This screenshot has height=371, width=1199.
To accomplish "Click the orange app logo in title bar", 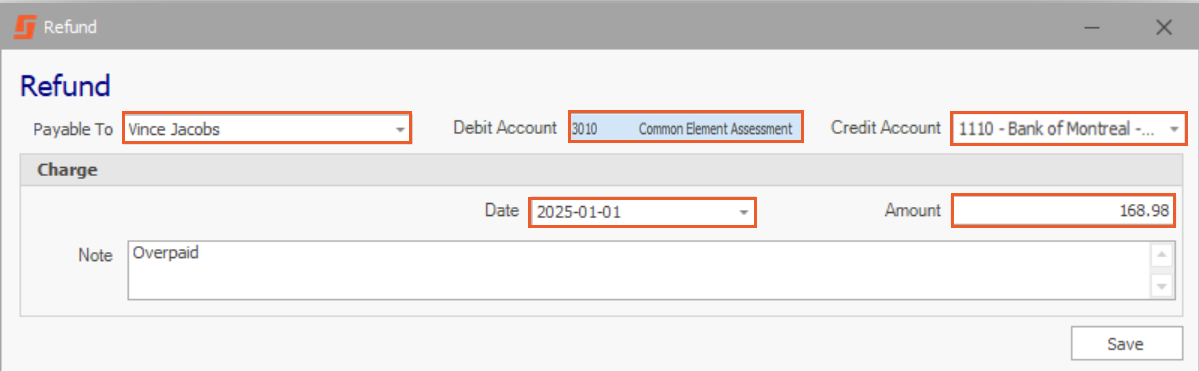I will point(24,28).
